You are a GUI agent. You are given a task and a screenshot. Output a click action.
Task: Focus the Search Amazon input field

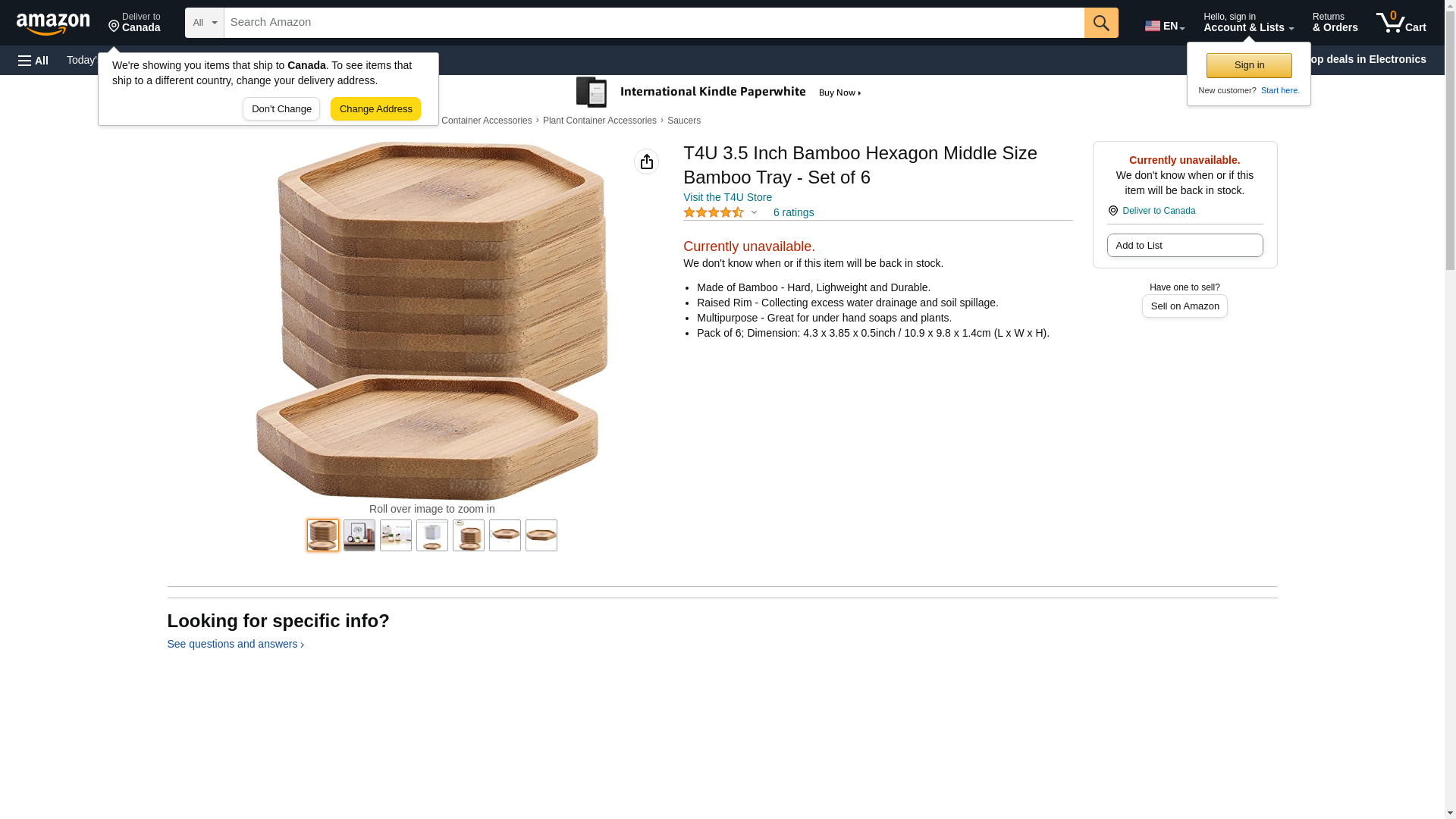click(654, 23)
